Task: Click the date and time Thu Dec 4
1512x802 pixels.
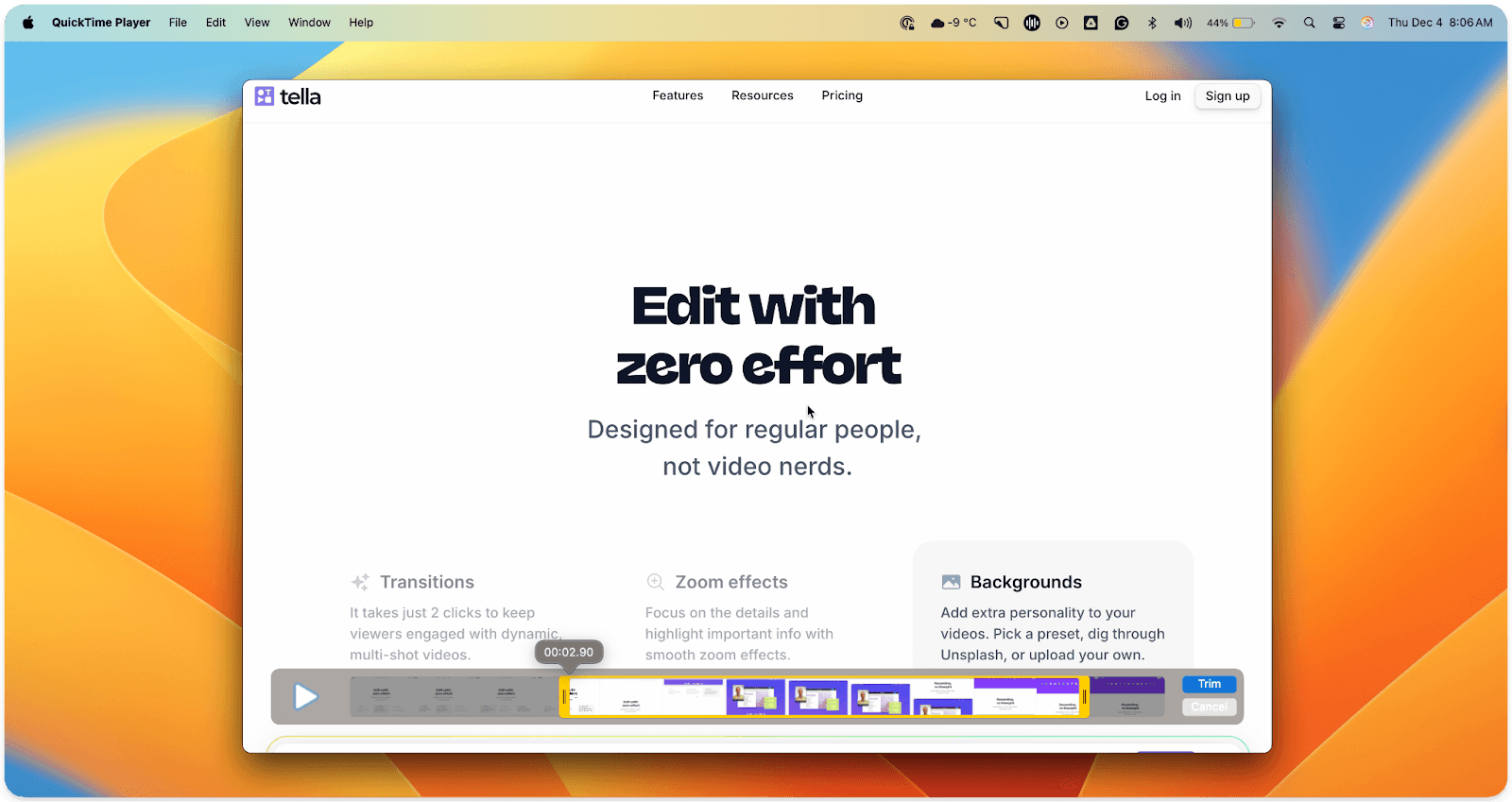Action: (x=1440, y=23)
